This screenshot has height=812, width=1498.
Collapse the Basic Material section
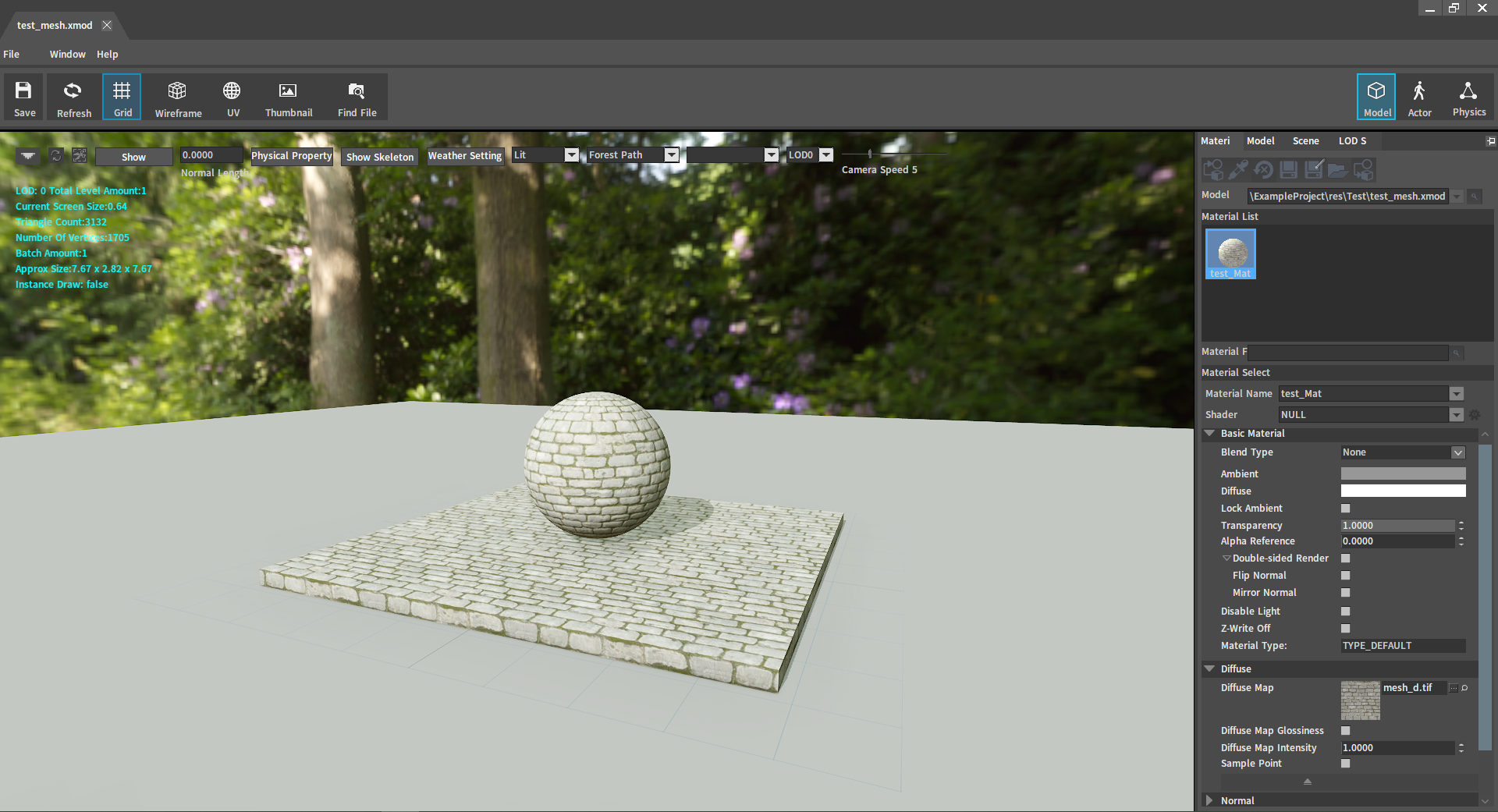click(1209, 434)
